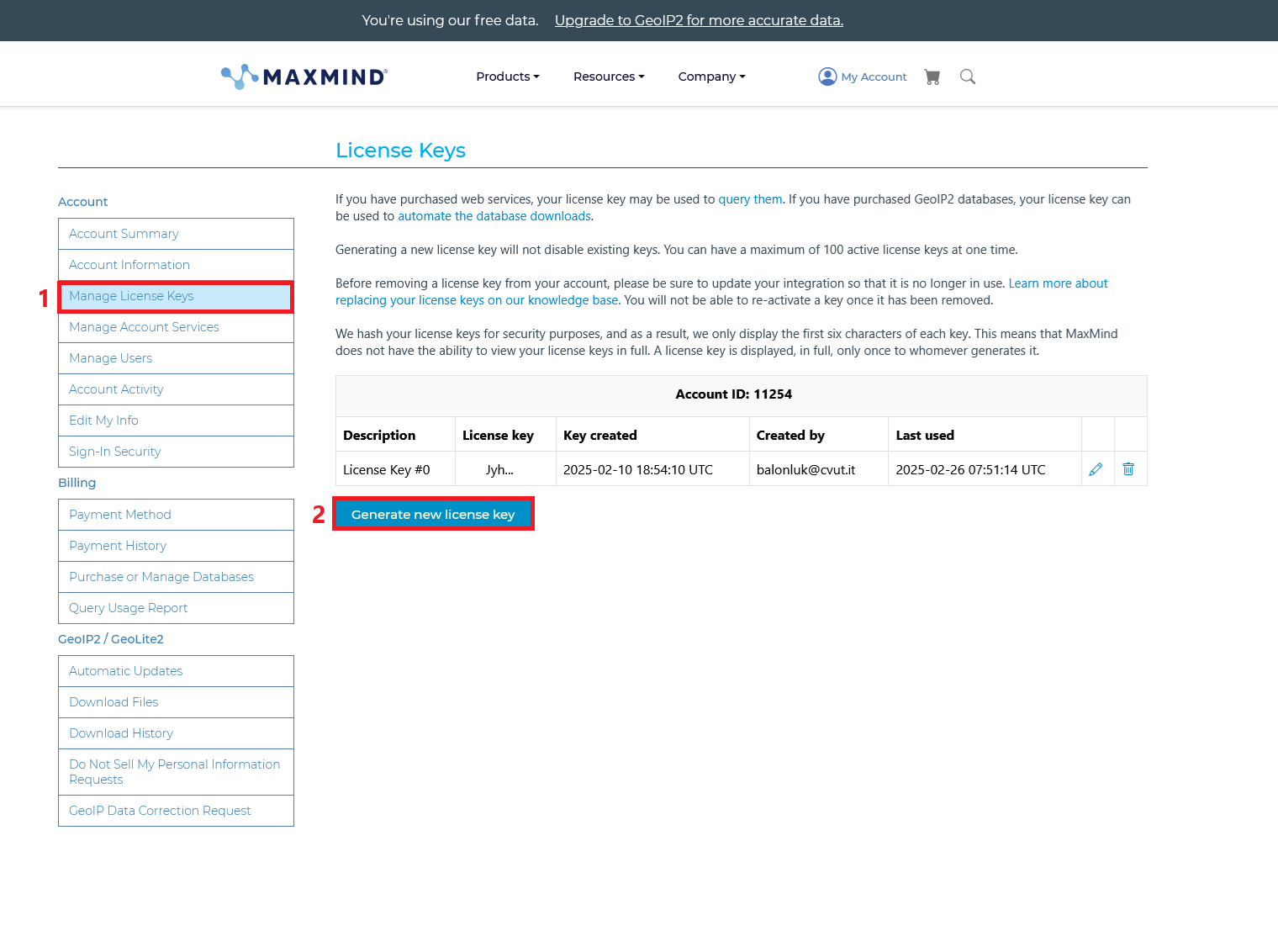Follow the Upgrade to GeoIP2 link
The width and height of the screenshot is (1278, 952).
coord(699,20)
